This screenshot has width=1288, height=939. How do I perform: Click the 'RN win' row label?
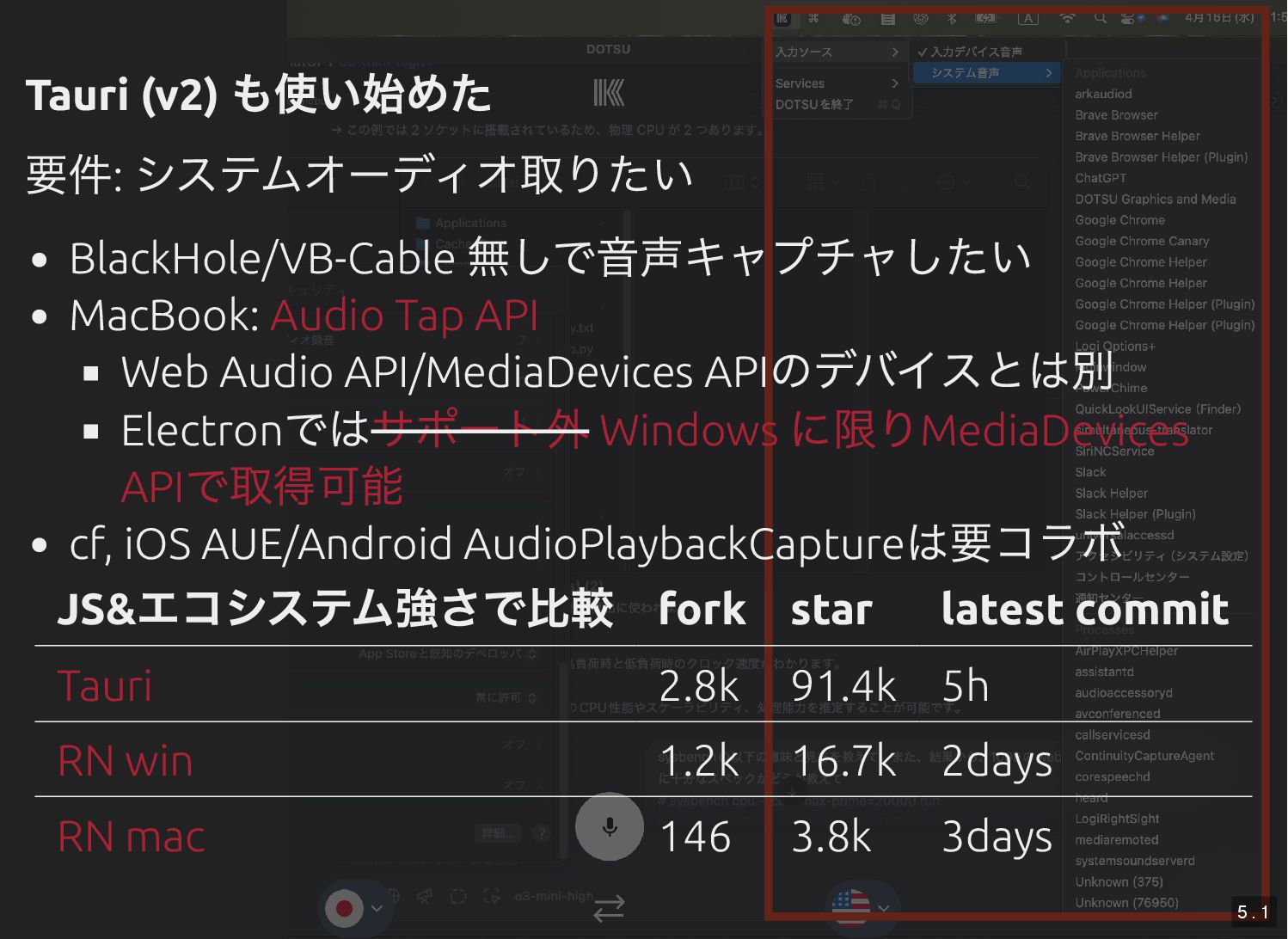coord(126,762)
